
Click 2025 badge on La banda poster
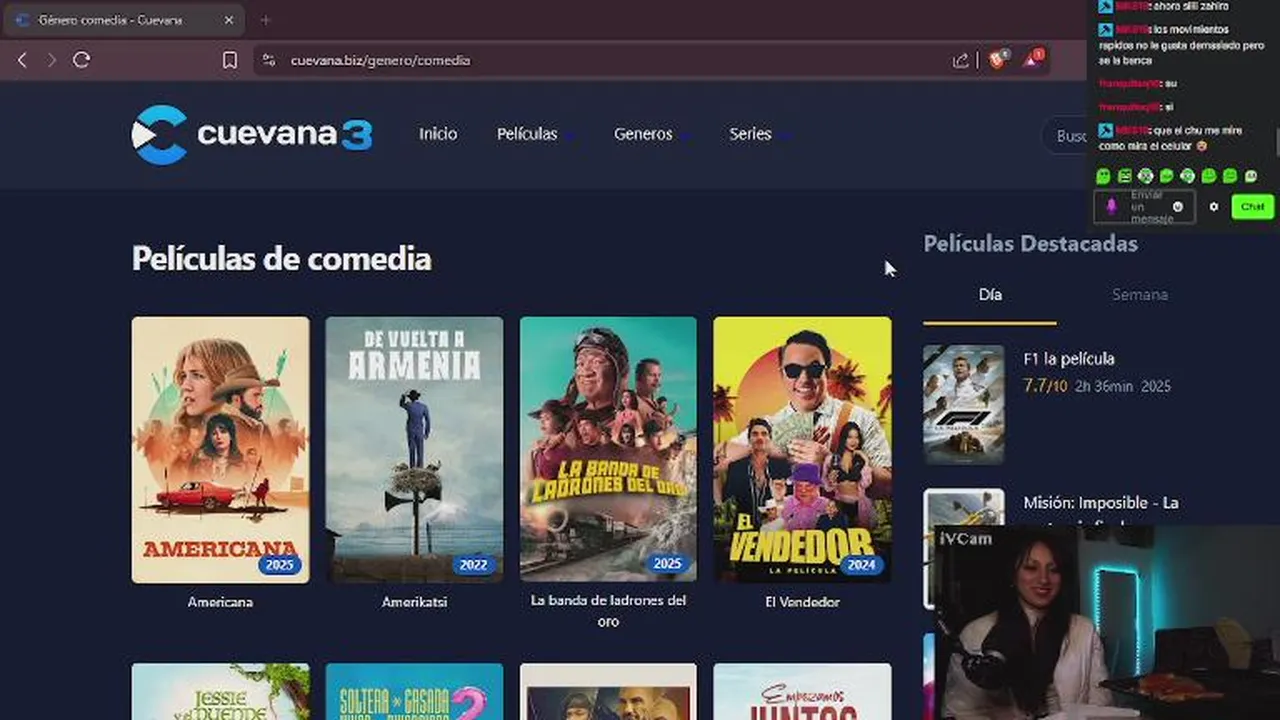668,564
